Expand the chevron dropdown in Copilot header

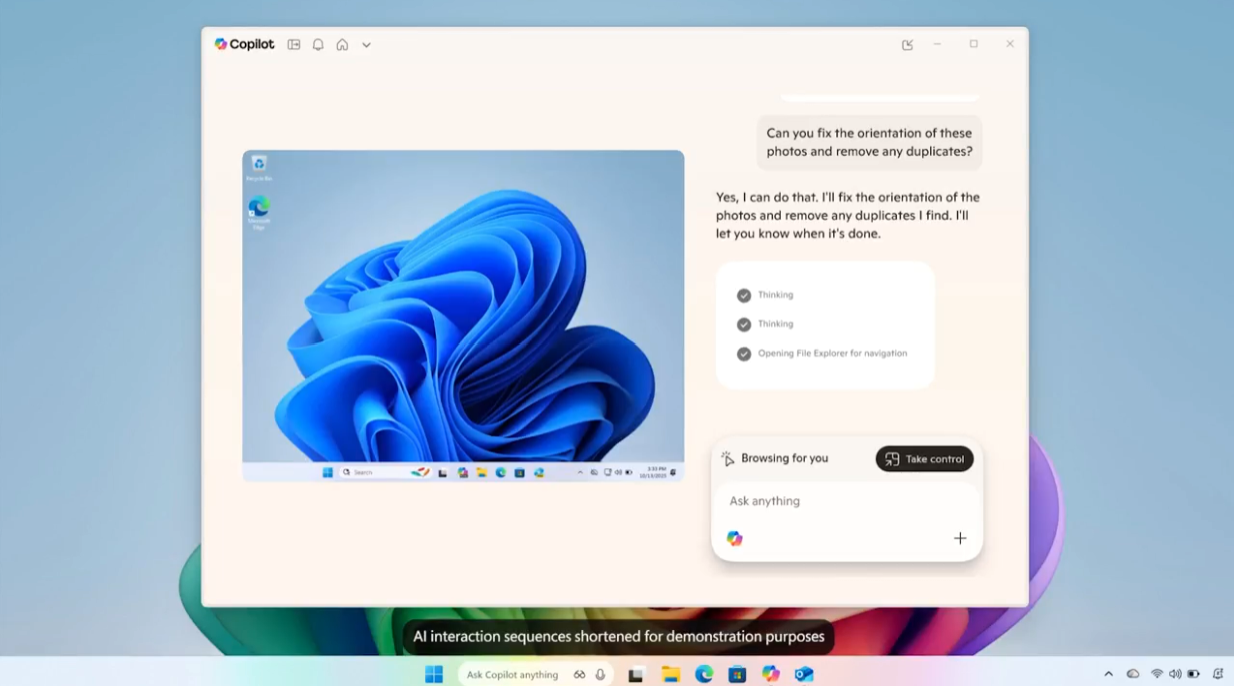coord(366,45)
